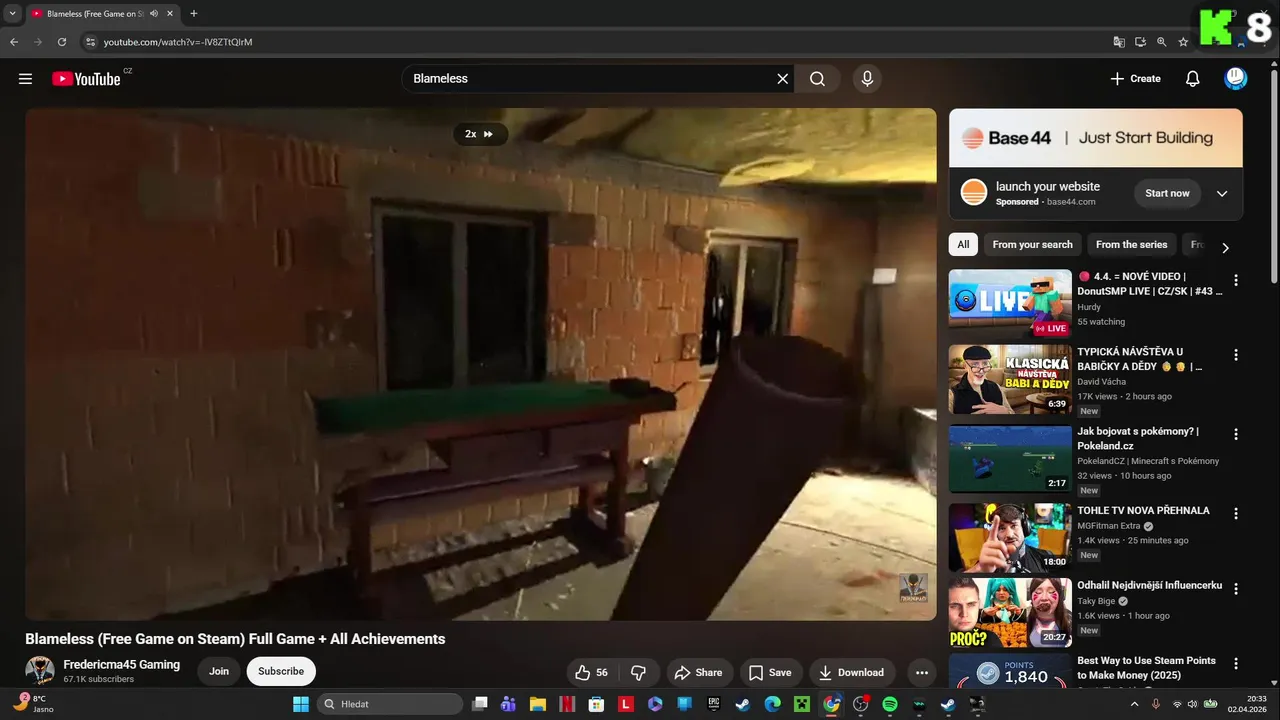Share the Blameless video
Screen dimensions: 1280x720
click(x=698, y=672)
